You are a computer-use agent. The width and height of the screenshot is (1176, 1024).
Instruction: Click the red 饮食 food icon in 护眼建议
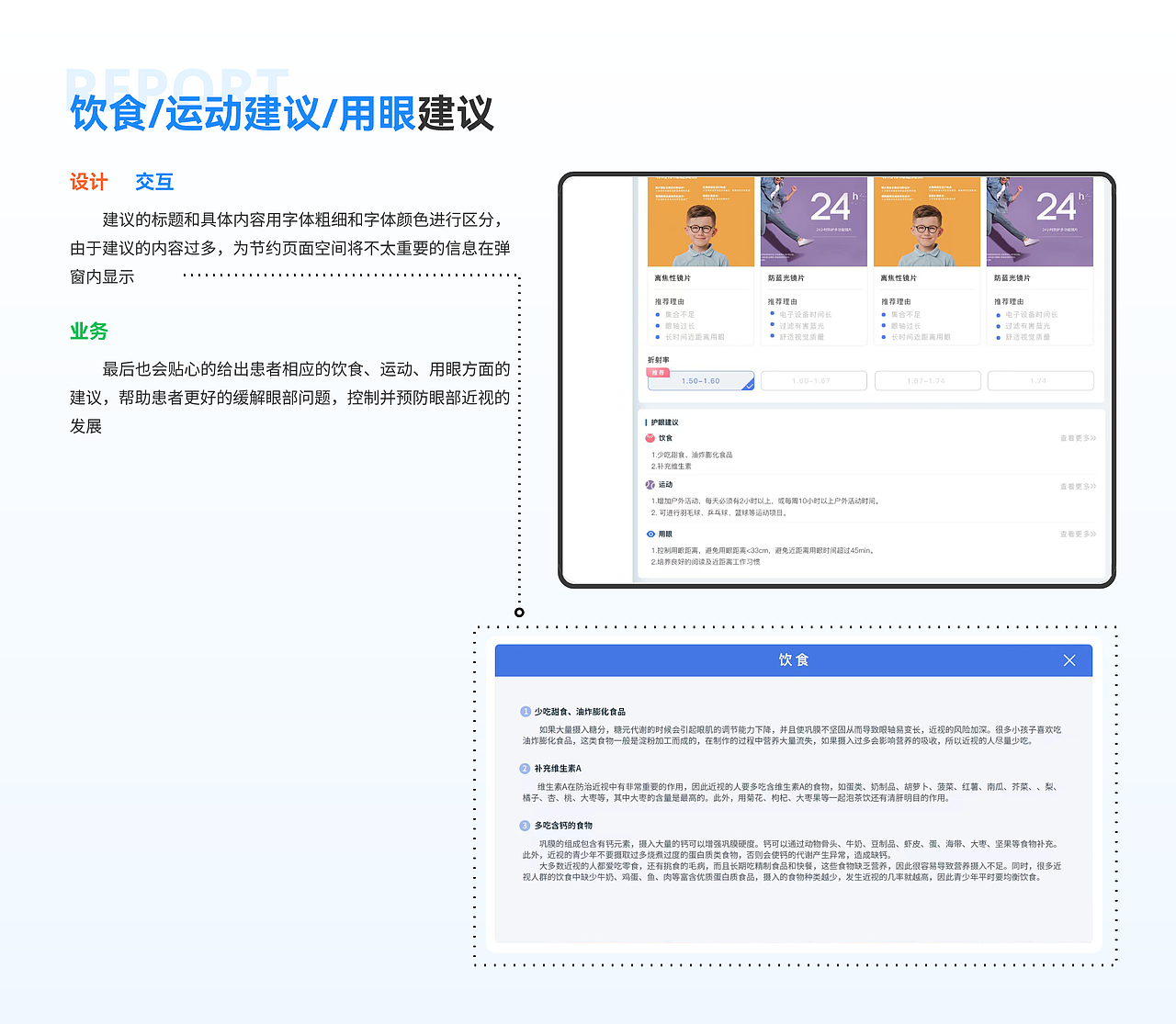[x=650, y=438]
